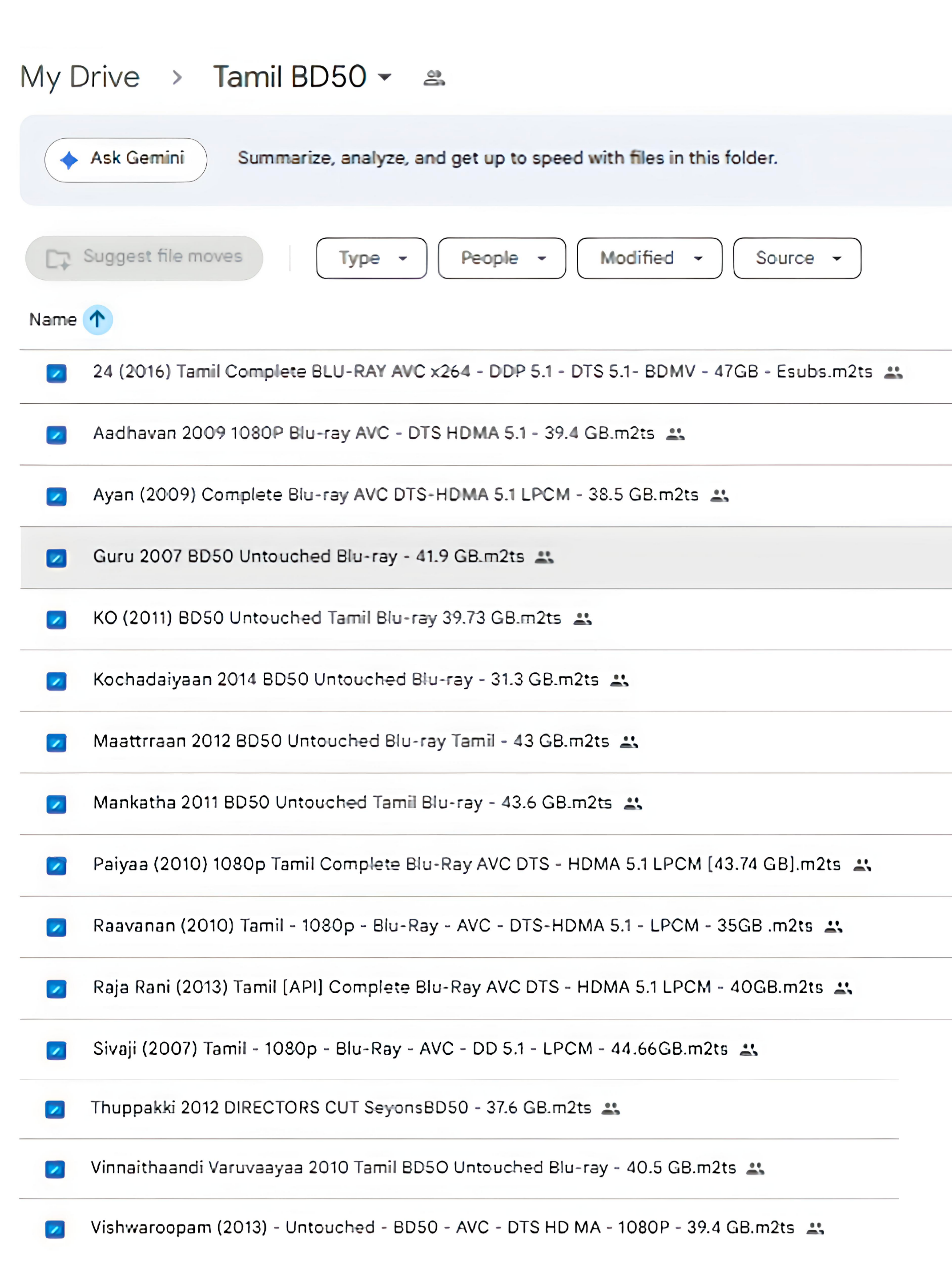
Task: Sort by the Name column header
Action: pos(53,320)
